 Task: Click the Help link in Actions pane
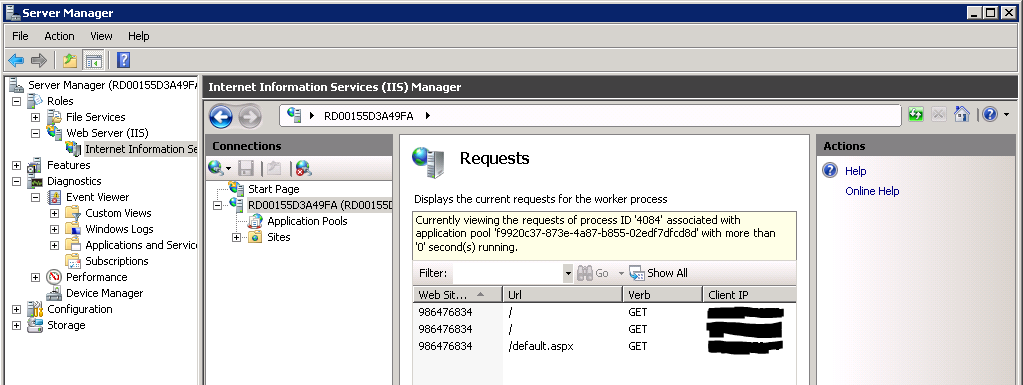coord(855,171)
